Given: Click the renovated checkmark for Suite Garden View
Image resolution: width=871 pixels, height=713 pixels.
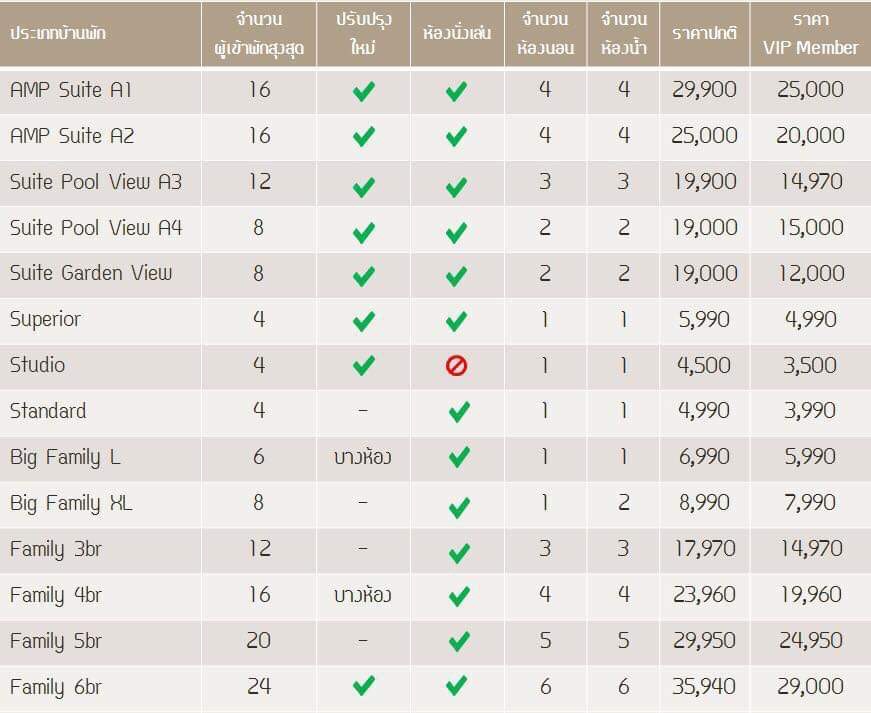Looking at the screenshot, I should [363, 276].
